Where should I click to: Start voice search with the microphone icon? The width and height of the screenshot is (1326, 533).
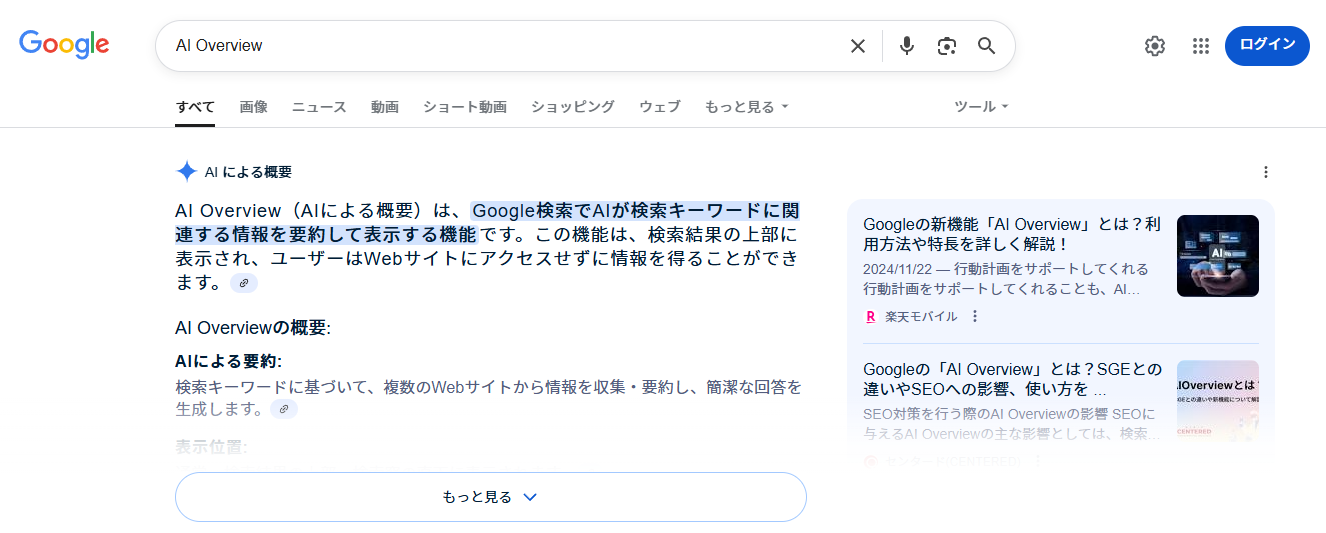[x=907, y=46]
